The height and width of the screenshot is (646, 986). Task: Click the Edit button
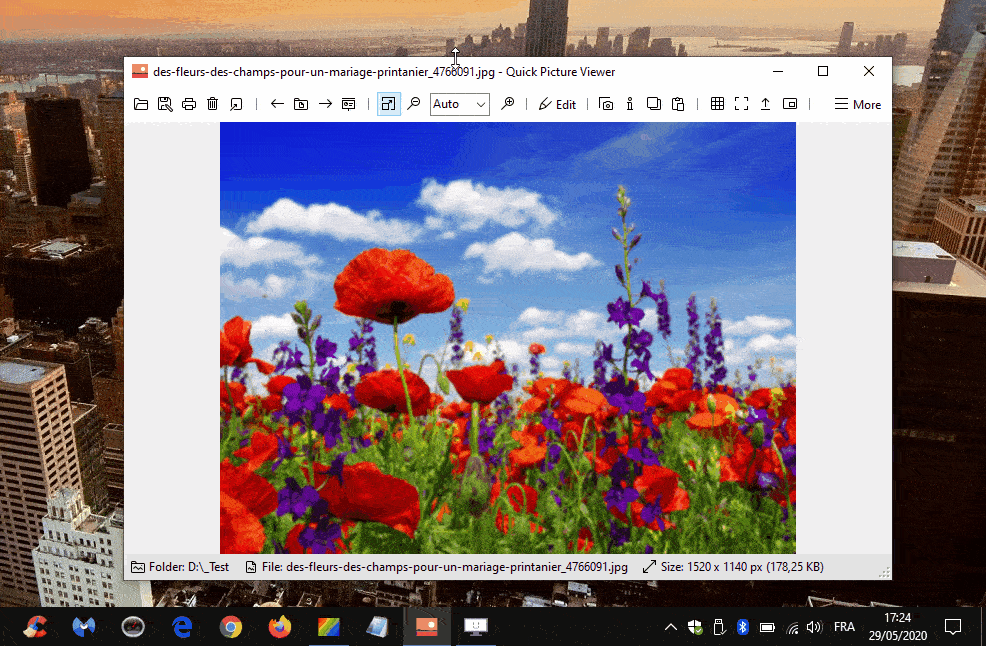[x=557, y=104]
